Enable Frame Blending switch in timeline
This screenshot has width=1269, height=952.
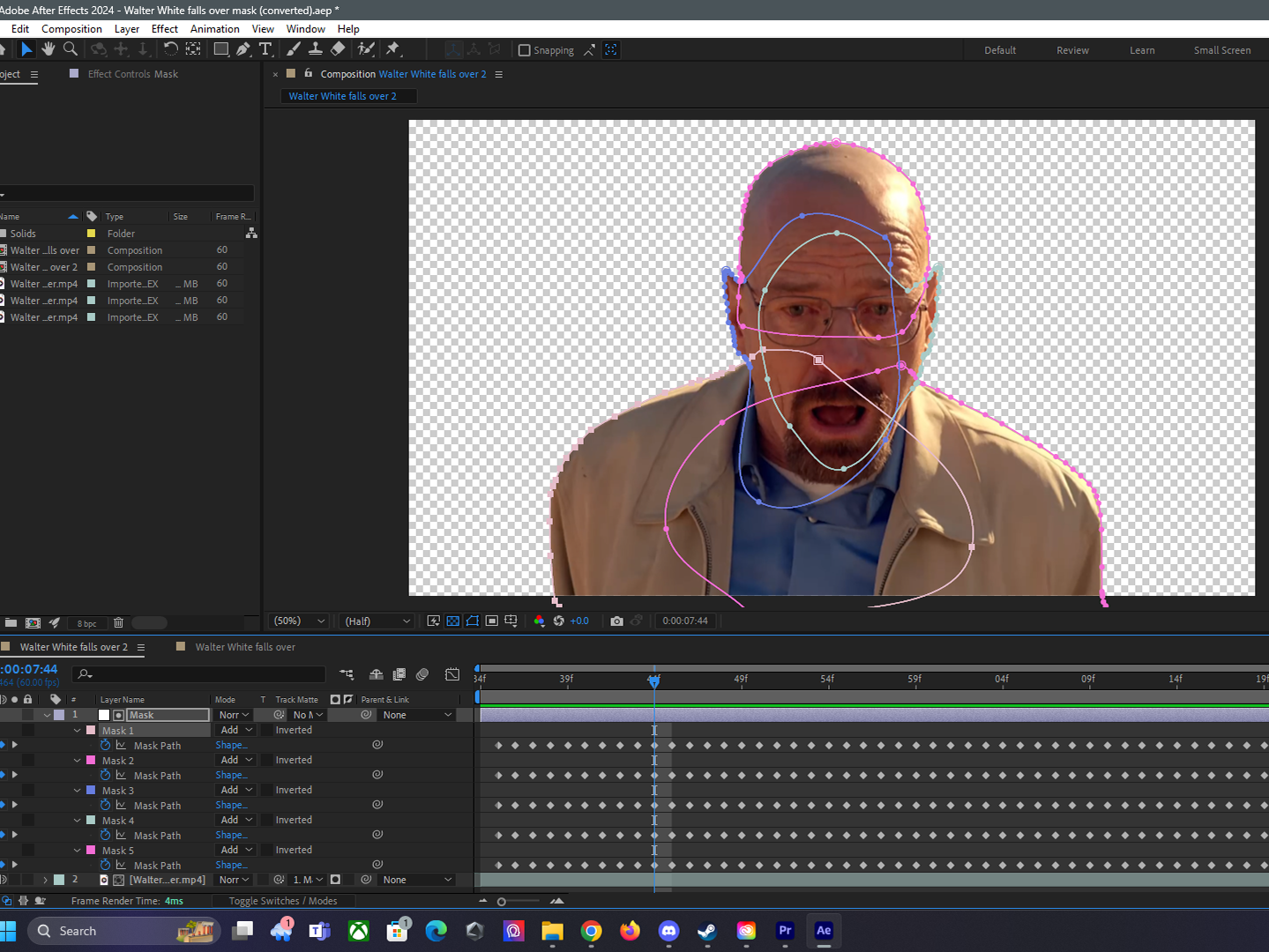pyautogui.click(x=399, y=674)
